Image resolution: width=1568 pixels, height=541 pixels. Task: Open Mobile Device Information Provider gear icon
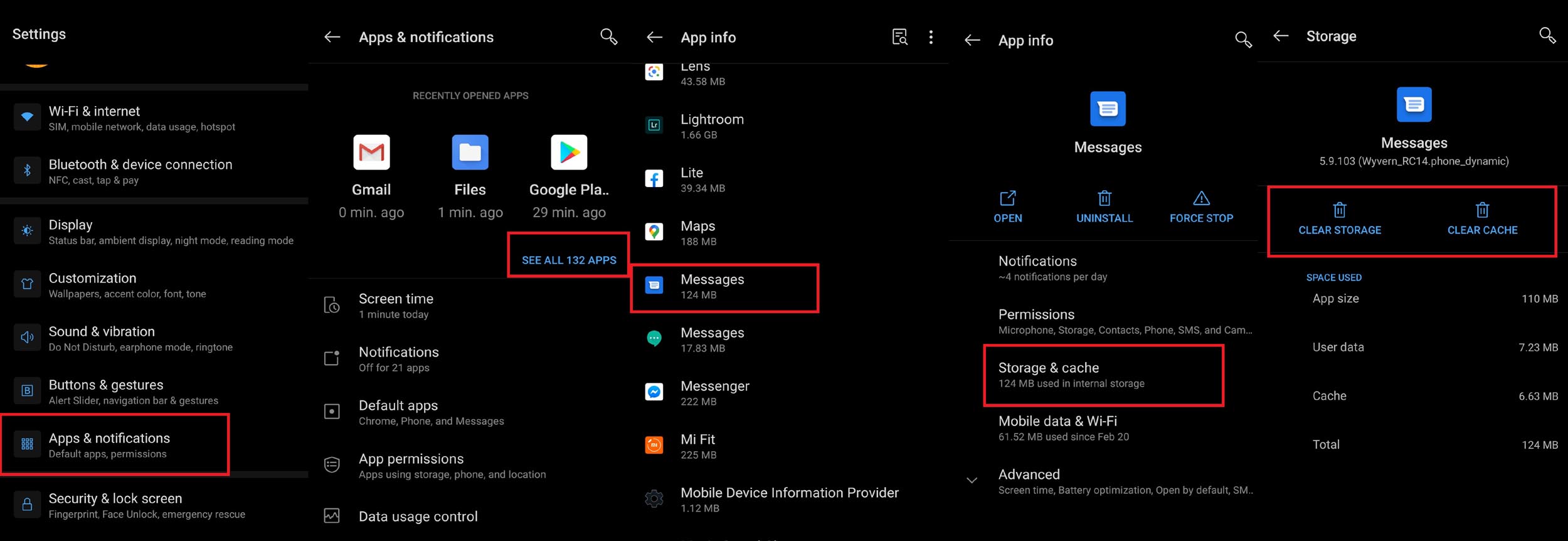tap(654, 499)
